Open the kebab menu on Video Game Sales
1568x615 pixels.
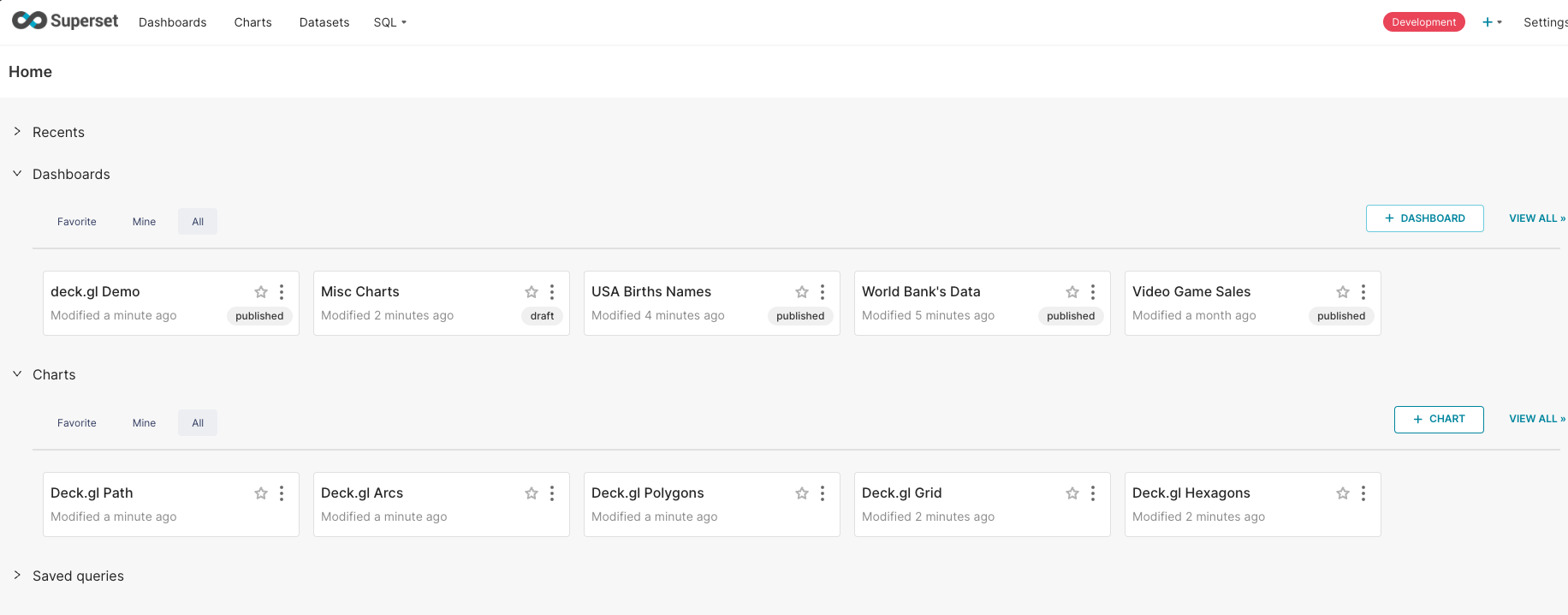(1363, 292)
